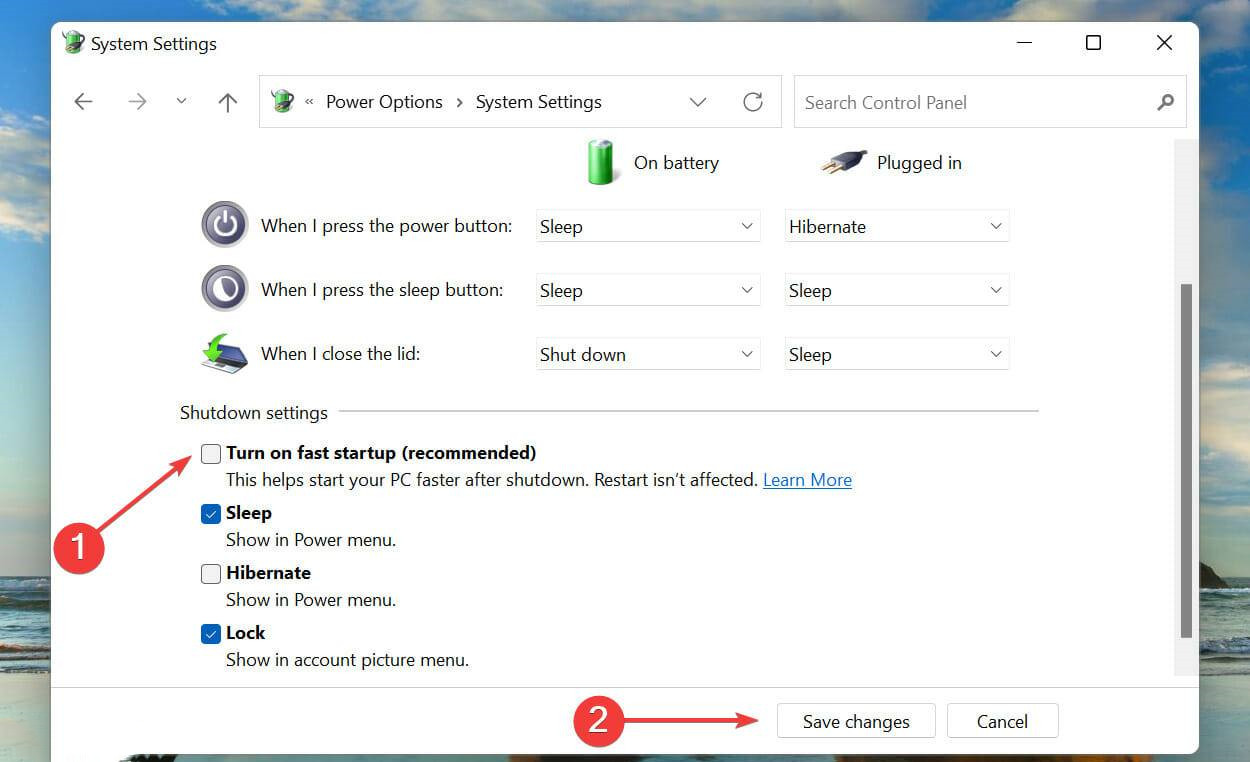Click the refresh icon in the address bar
This screenshot has height=762, width=1250.
pos(753,101)
